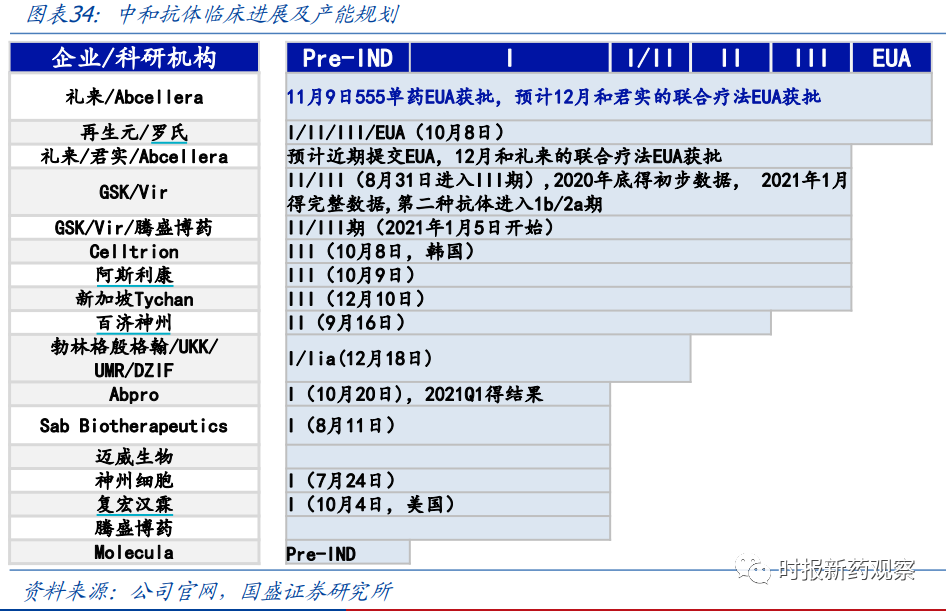The height and width of the screenshot is (611, 946).
Task: Click the 新加坡Tychan company cell
Action: click(x=134, y=299)
